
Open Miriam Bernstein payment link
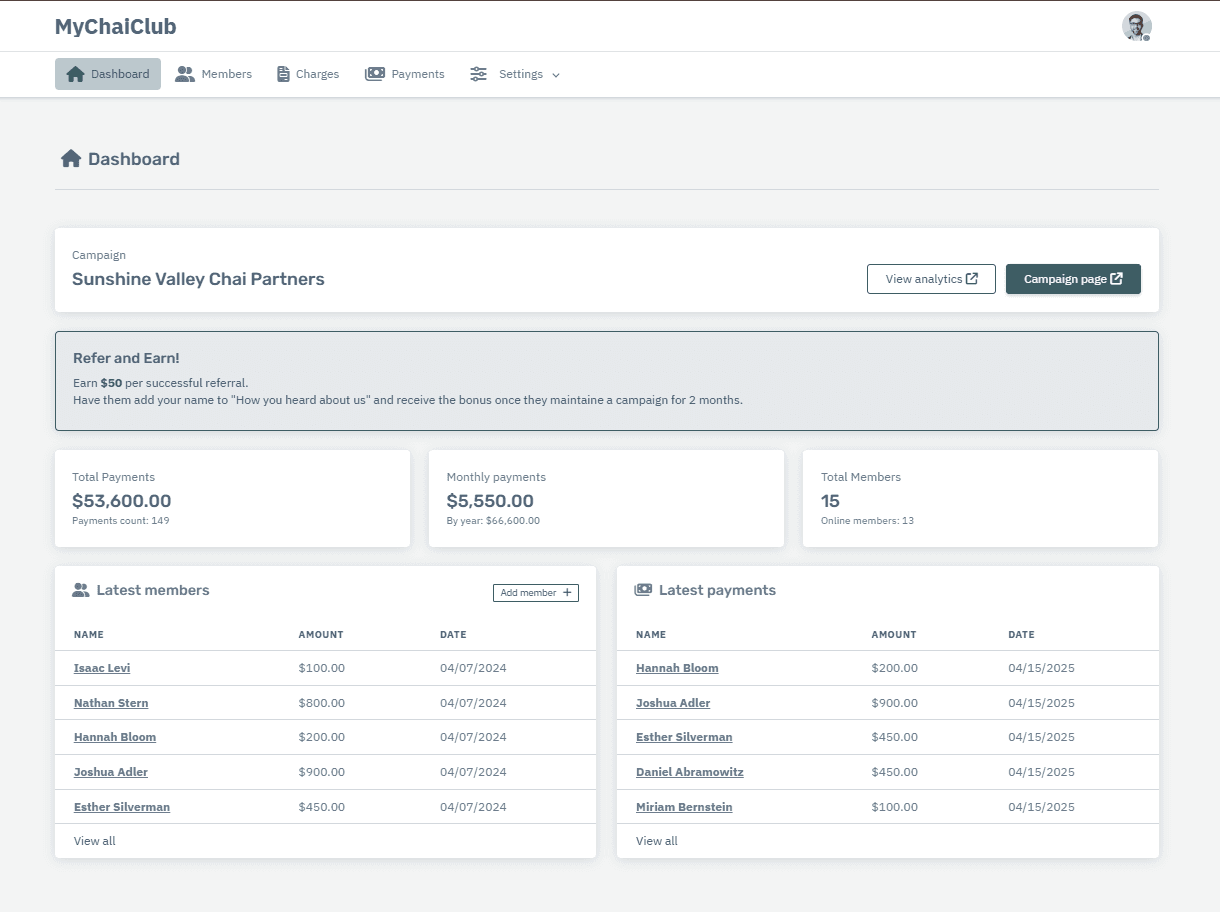(x=684, y=807)
